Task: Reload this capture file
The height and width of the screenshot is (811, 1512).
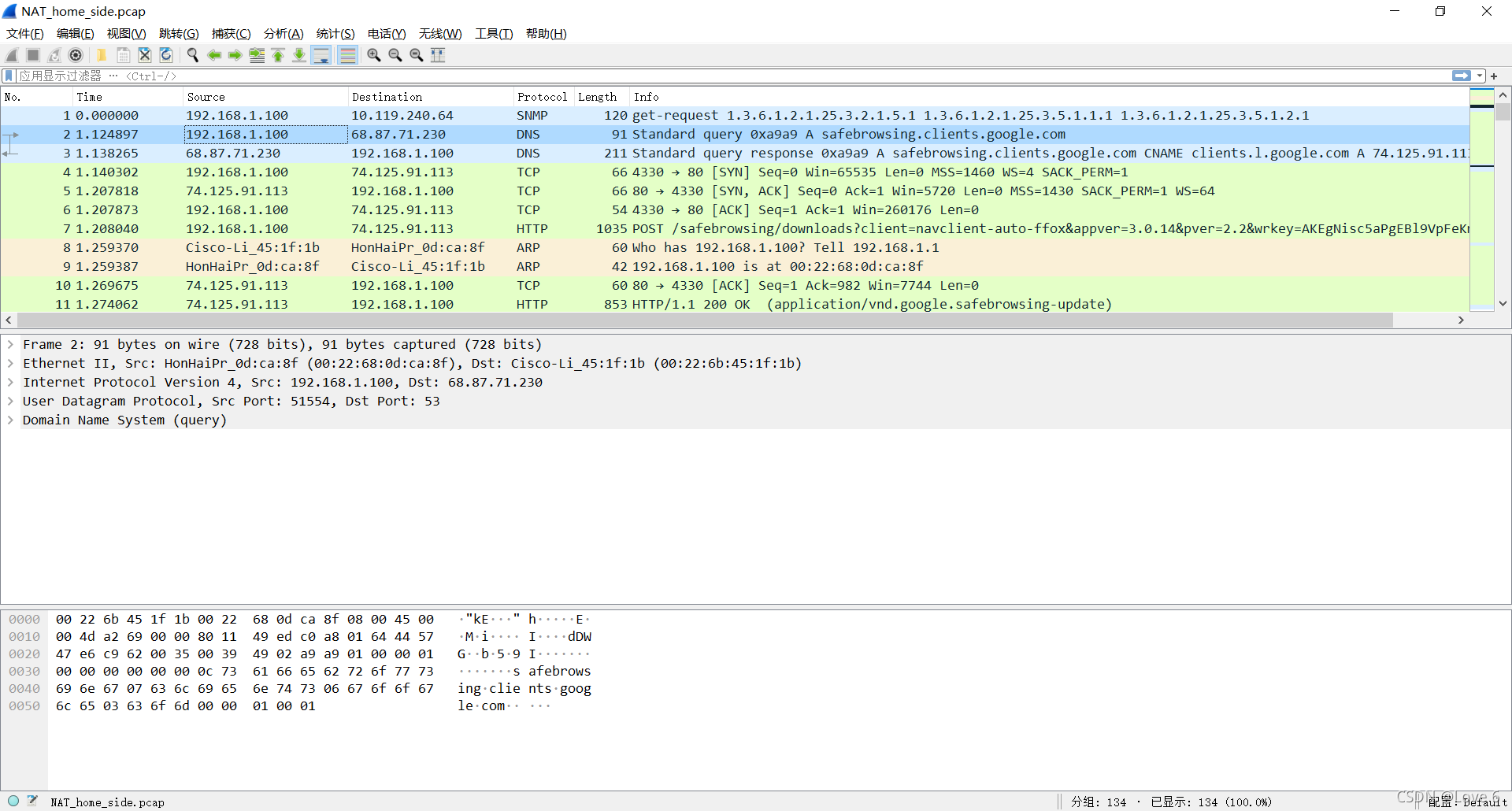Action: click(166, 55)
